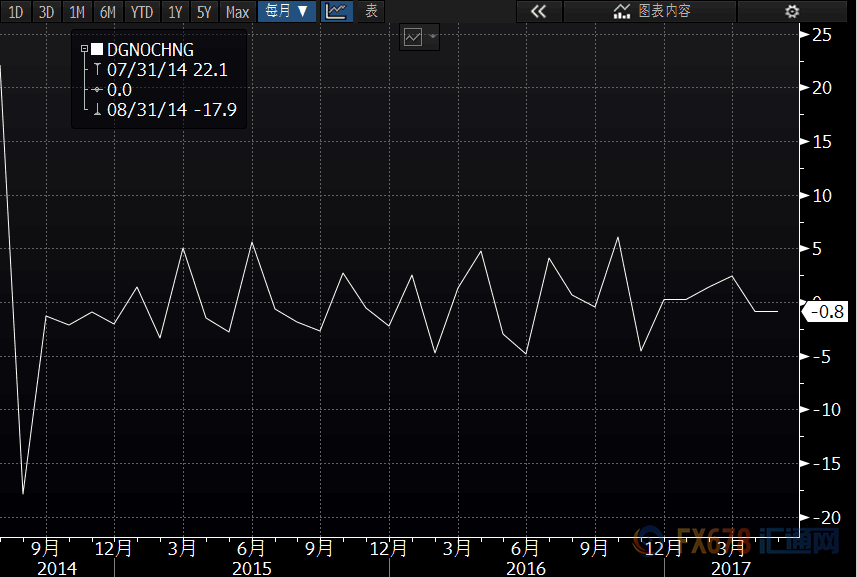Select the 1M time range

[77, 11]
